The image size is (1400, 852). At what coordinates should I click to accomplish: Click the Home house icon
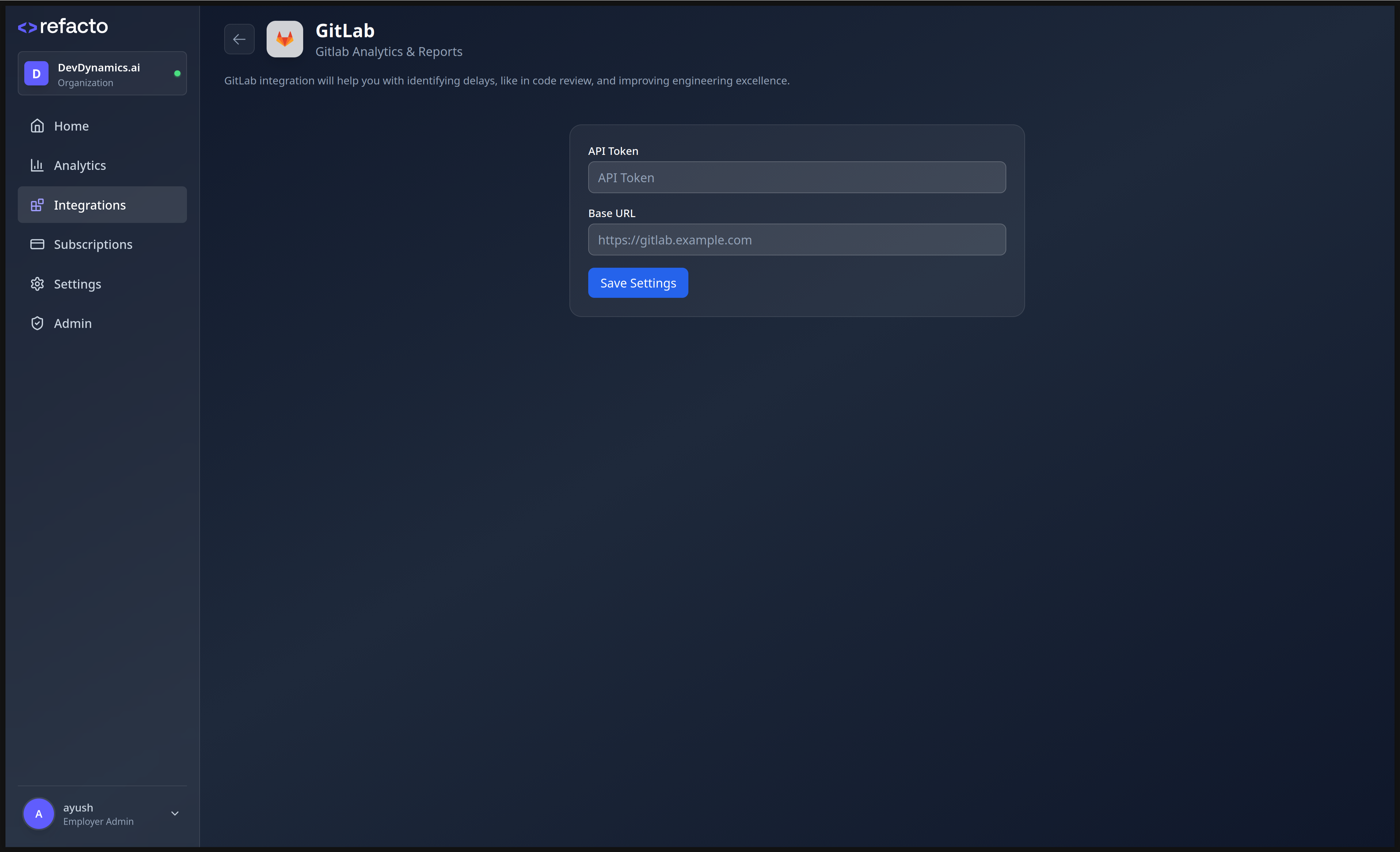point(37,125)
